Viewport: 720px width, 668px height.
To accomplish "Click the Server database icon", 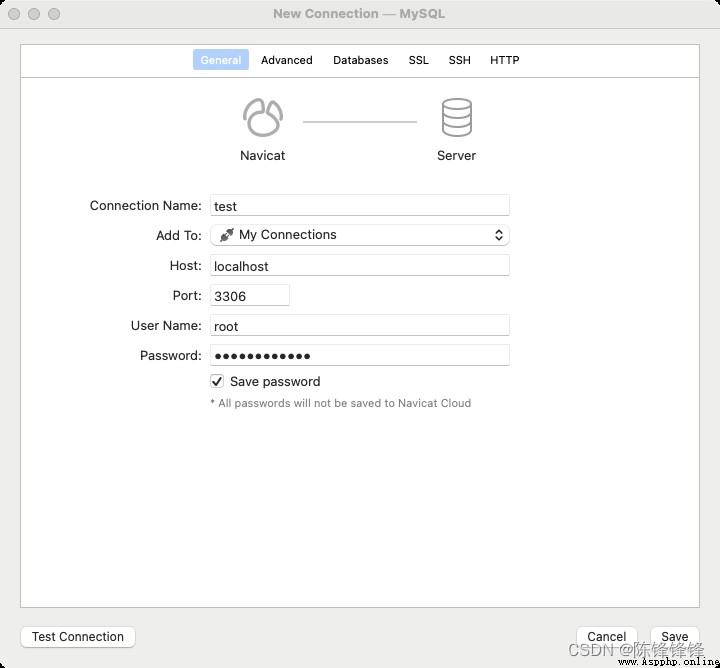I will (456, 118).
